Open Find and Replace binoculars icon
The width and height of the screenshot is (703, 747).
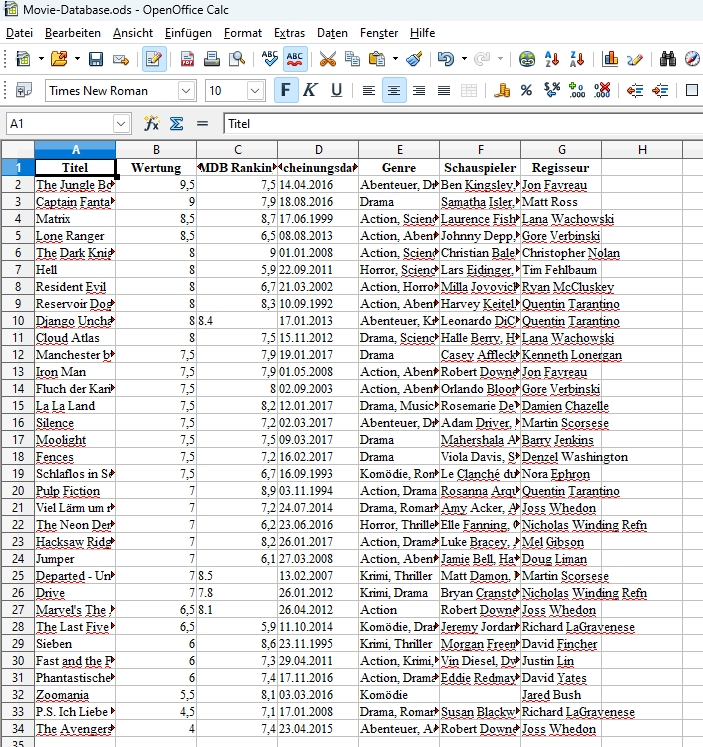[668, 59]
